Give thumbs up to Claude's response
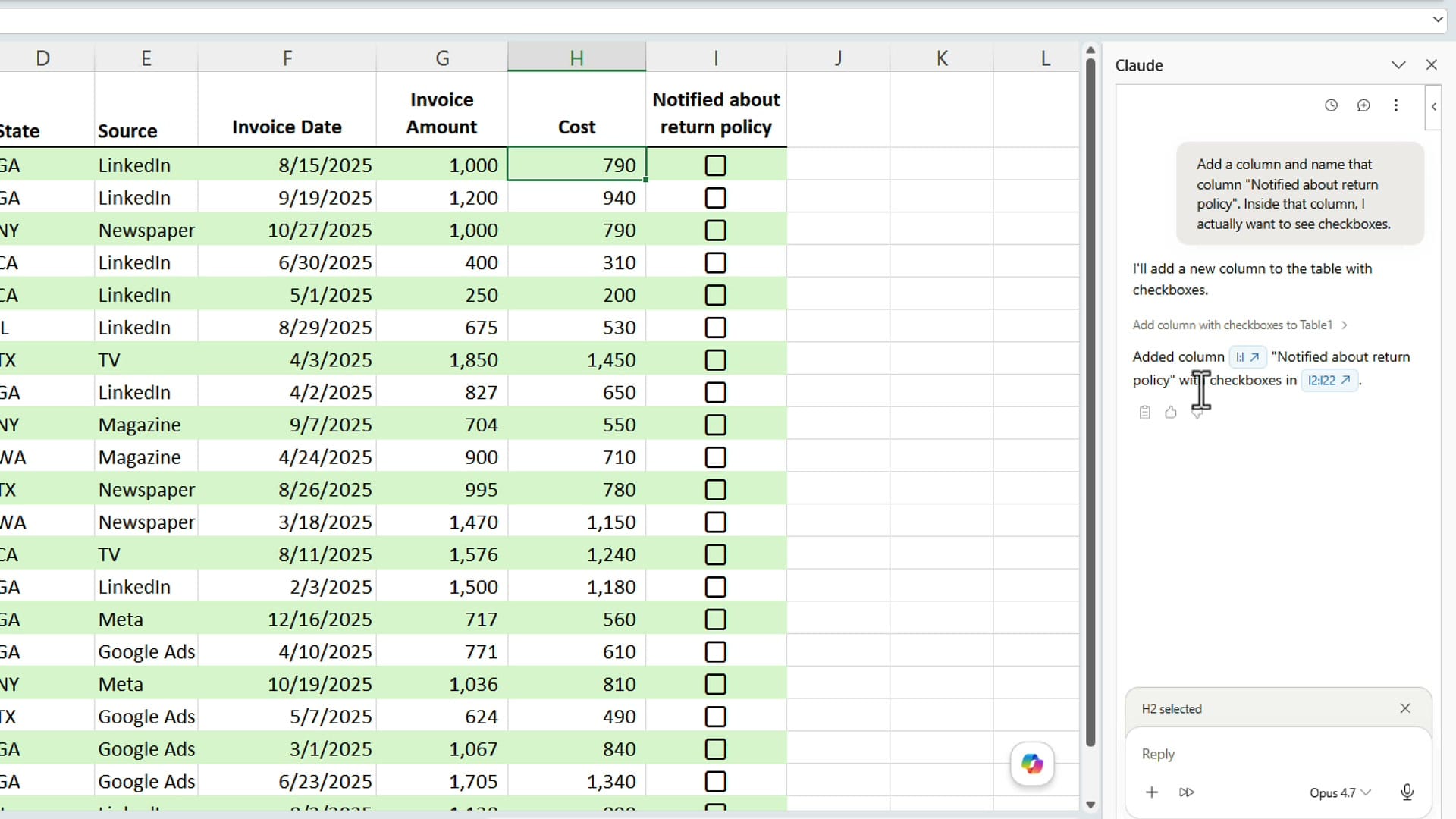The height and width of the screenshot is (819, 1456). 1171,413
